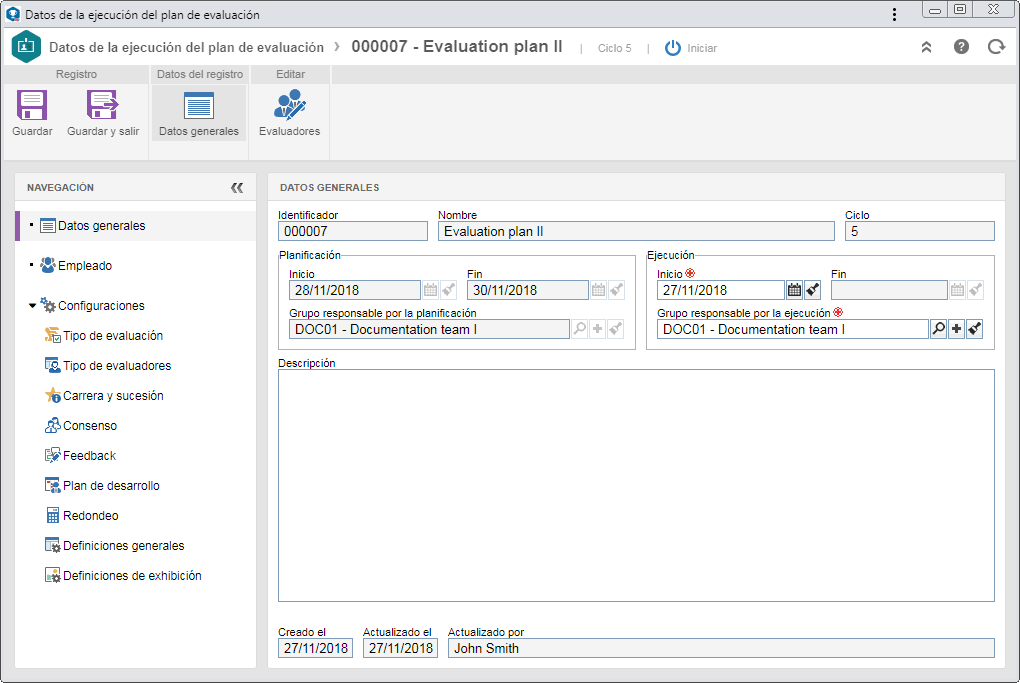The height and width of the screenshot is (683, 1020).
Task: Click Grupo responsable por la ejecución field
Action: pyautogui.click(x=792, y=329)
